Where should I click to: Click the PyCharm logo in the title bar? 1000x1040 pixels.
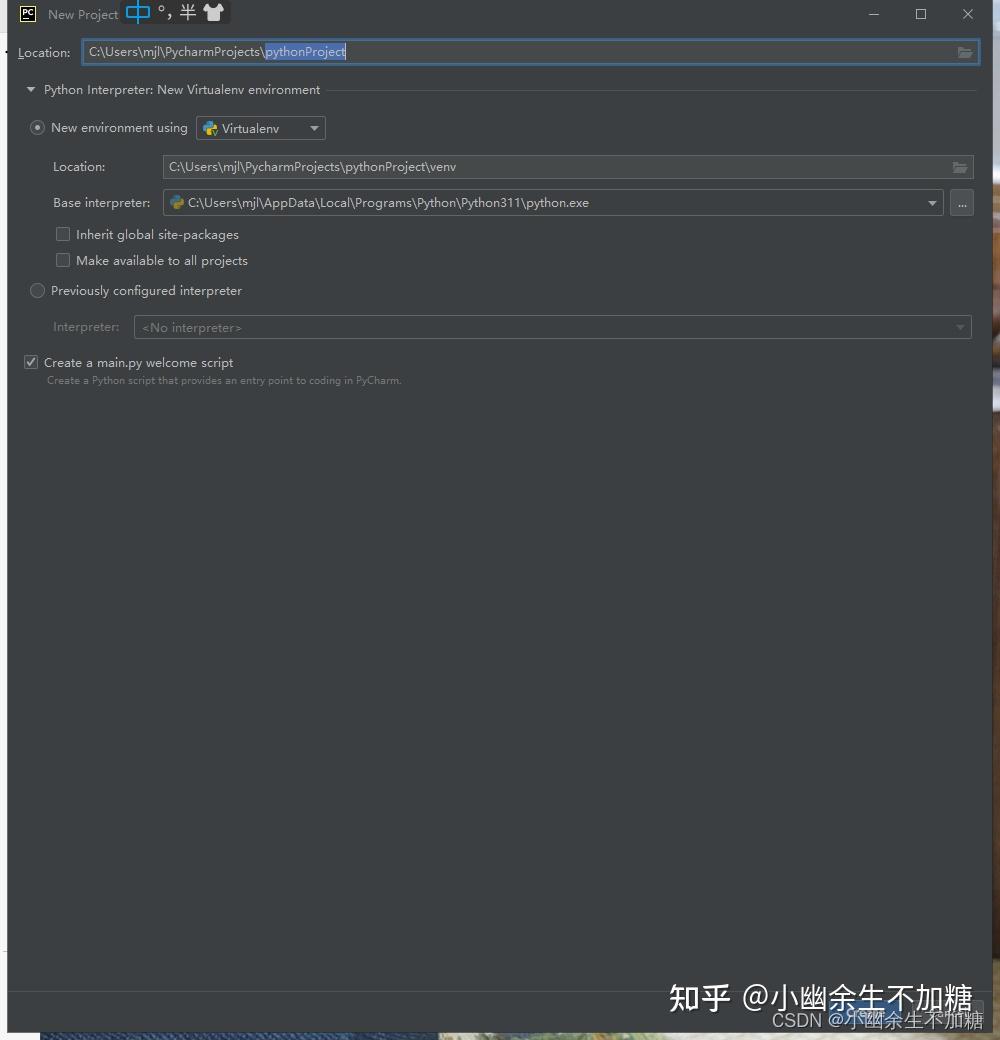[x=26, y=14]
